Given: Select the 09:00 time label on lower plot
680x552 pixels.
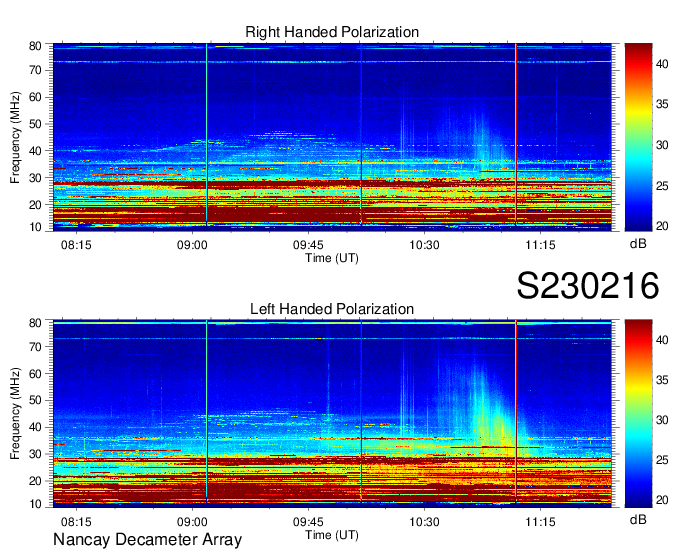Looking at the screenshot, I should click(x=192, y=522).
